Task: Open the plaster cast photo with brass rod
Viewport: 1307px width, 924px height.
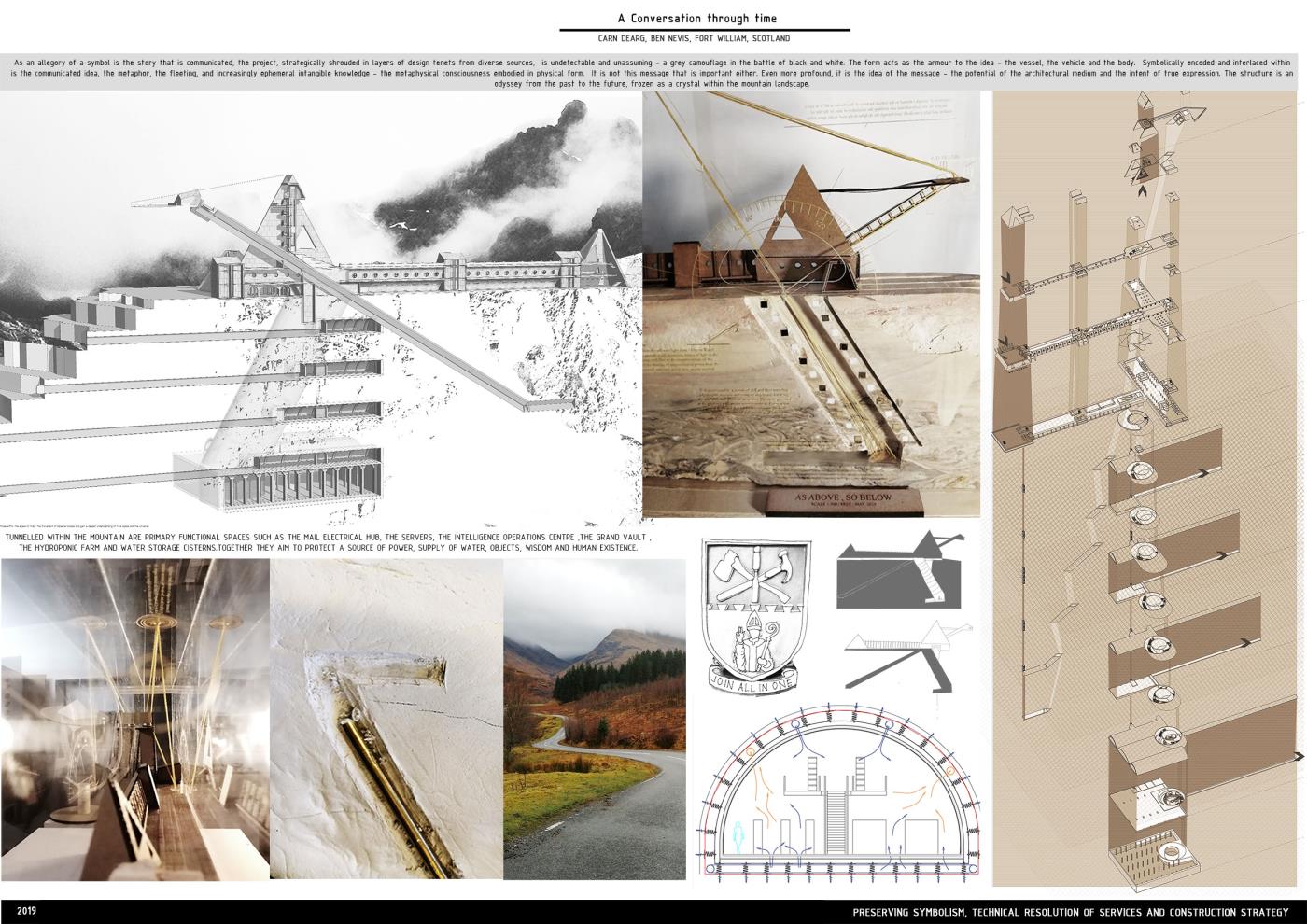Action: point(386,719)
